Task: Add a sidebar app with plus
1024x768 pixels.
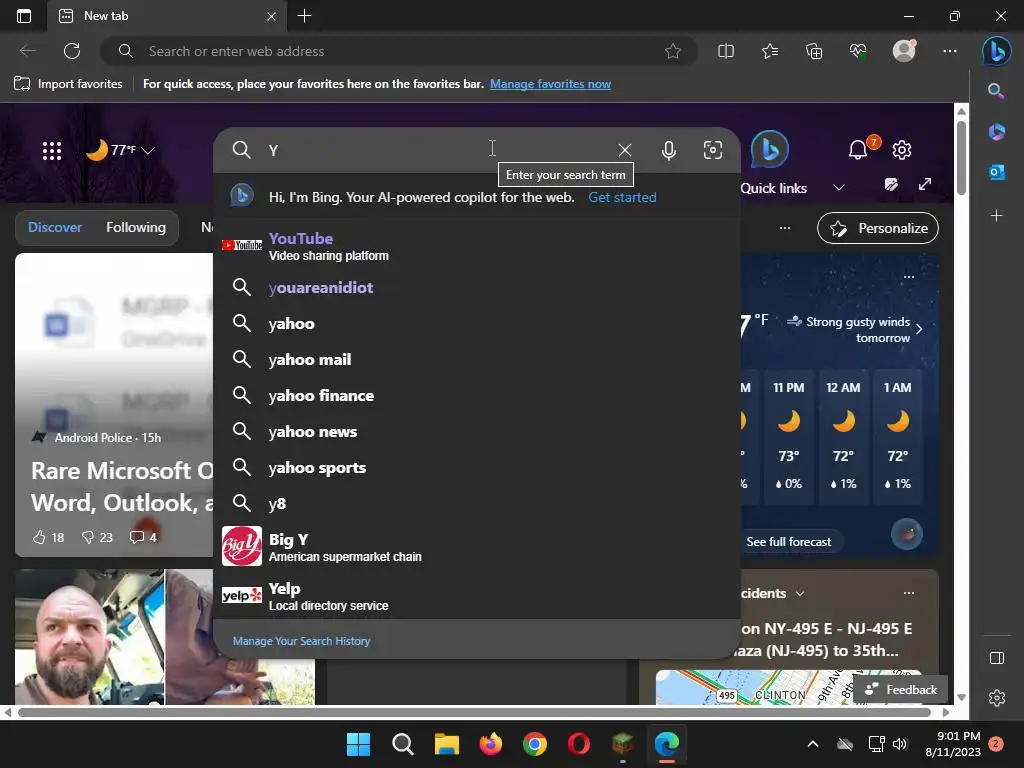Action: point(996,216)
